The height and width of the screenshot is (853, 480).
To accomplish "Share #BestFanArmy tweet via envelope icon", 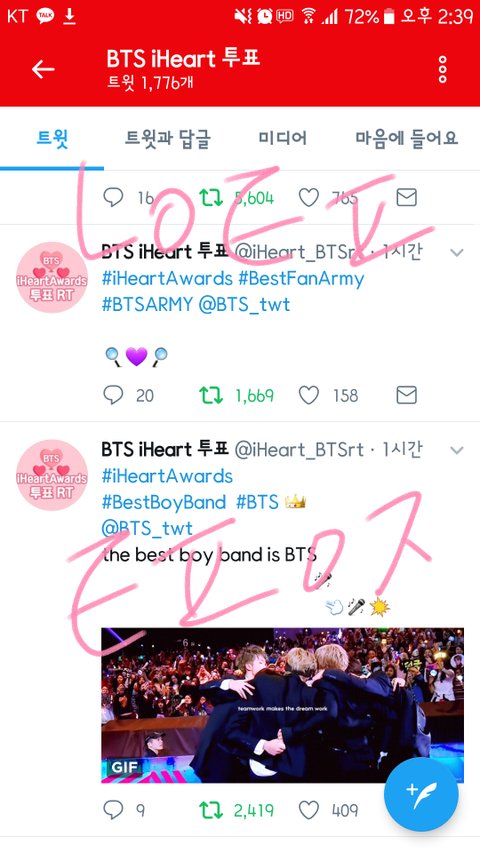I will 407,395.
